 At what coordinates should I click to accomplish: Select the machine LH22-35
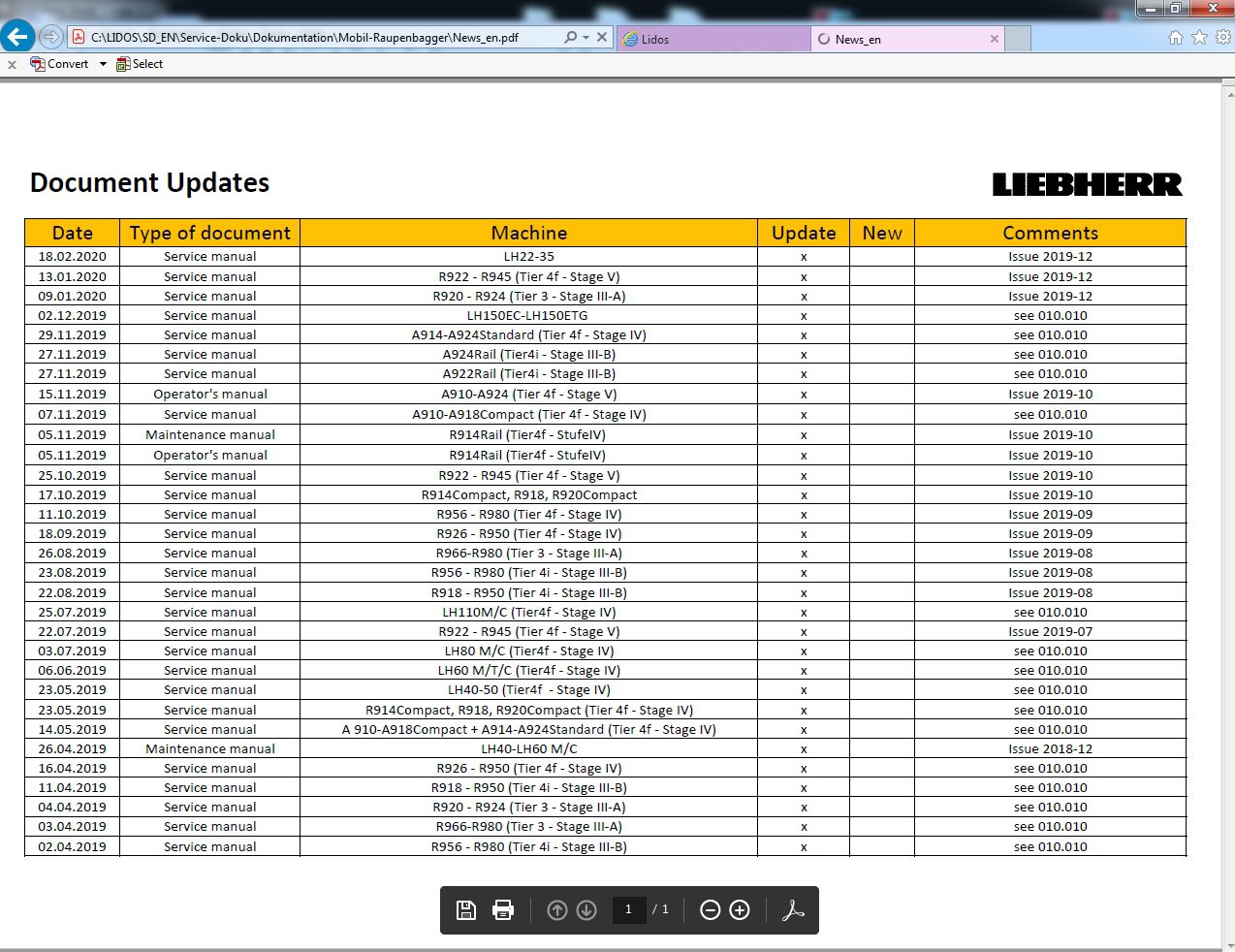(529, 257)
